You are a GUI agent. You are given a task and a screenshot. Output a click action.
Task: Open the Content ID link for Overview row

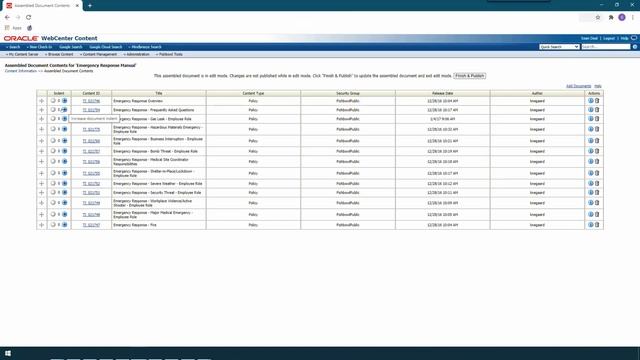click(x=91, y=101)
